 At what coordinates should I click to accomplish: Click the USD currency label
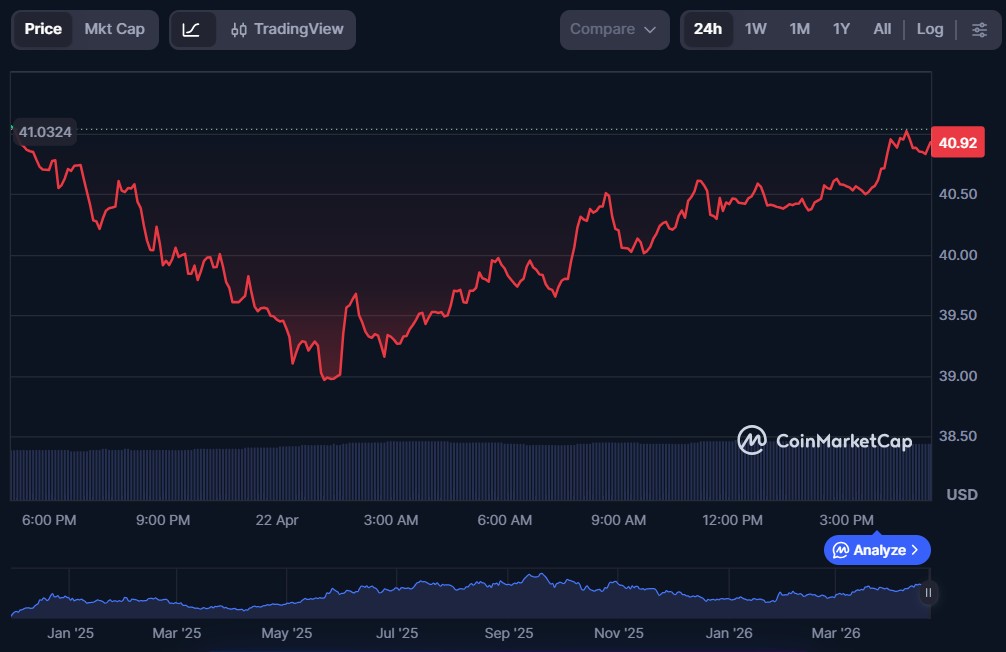coord(962,494)
